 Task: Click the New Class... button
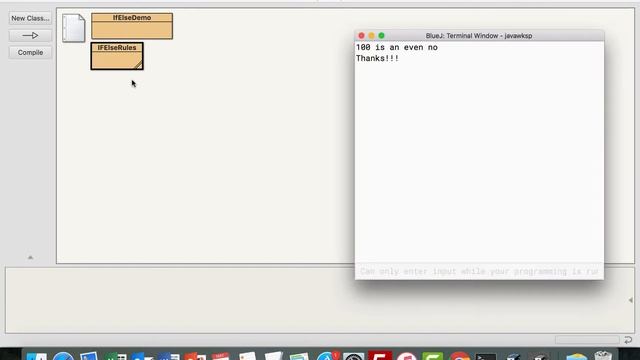click(x=30, y=18)
